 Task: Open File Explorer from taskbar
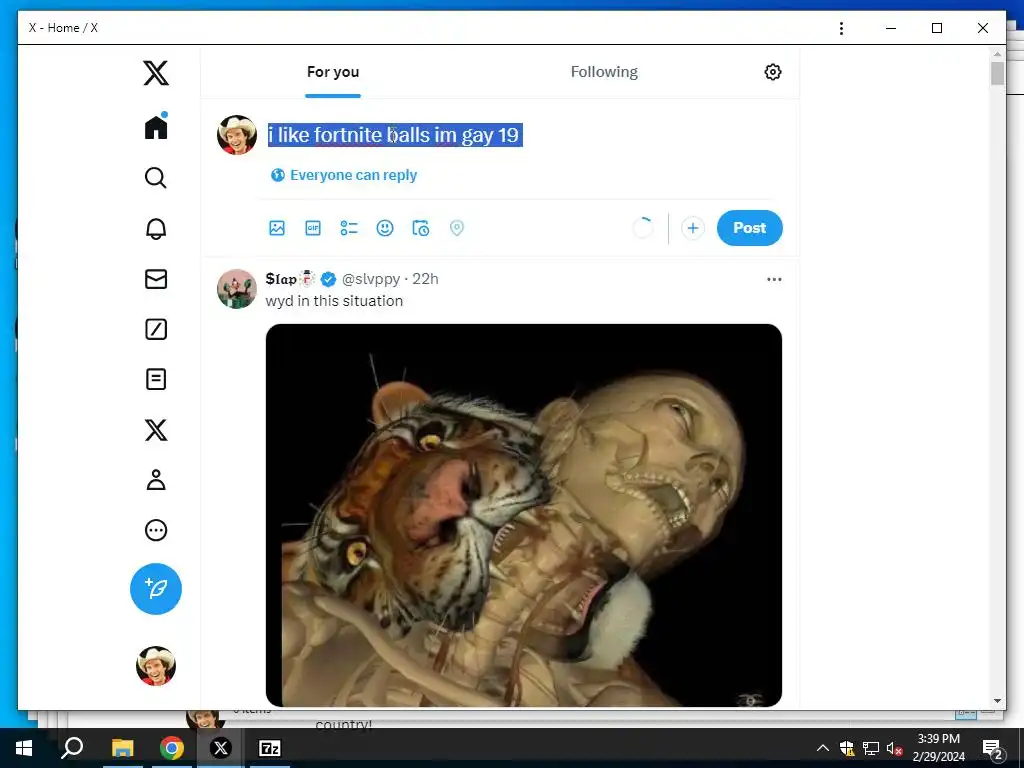[x=122, y=748]
